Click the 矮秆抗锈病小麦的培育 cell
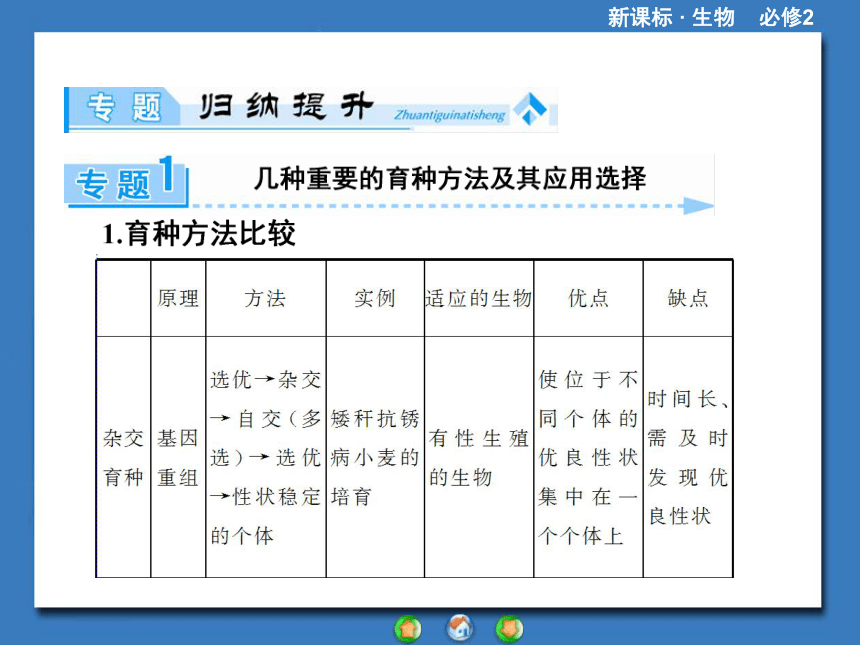Viewport: 860px width, 645px height. pos(375,457)
